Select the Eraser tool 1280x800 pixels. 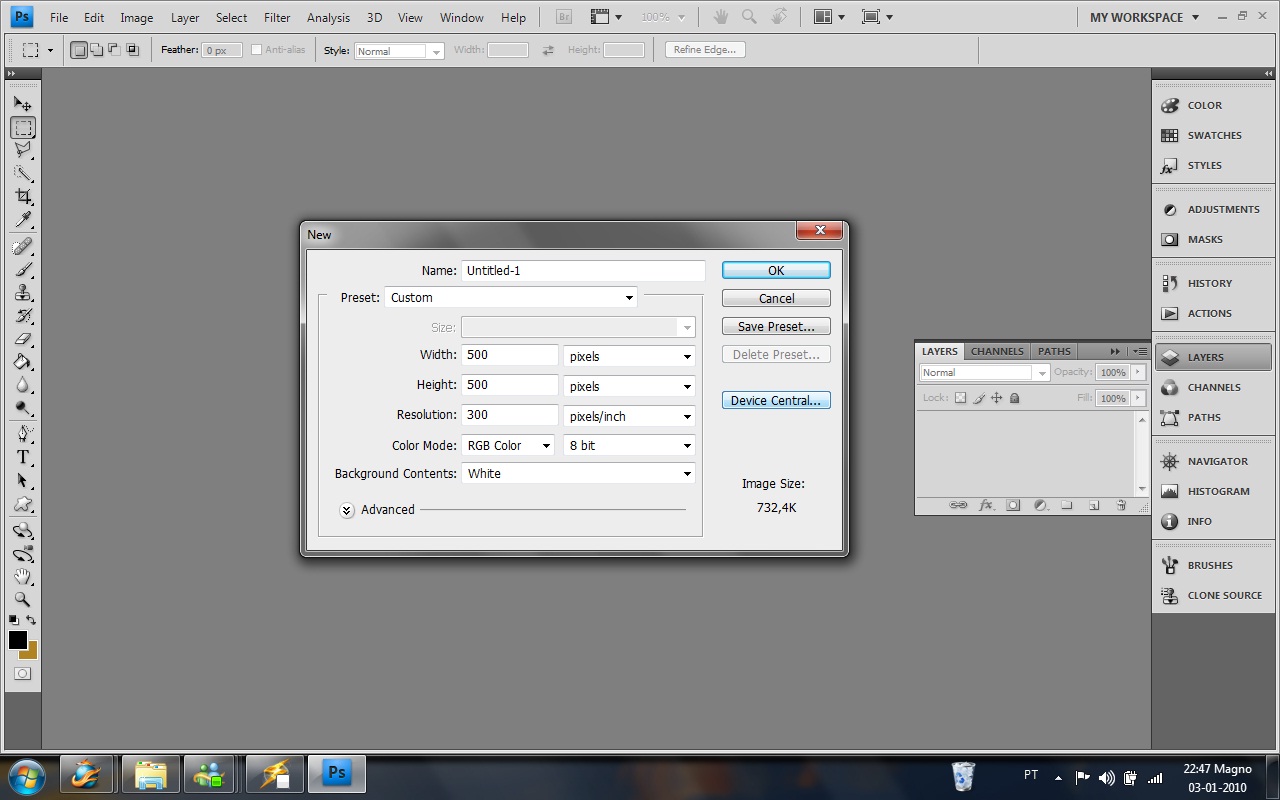(x=23, y=339)
